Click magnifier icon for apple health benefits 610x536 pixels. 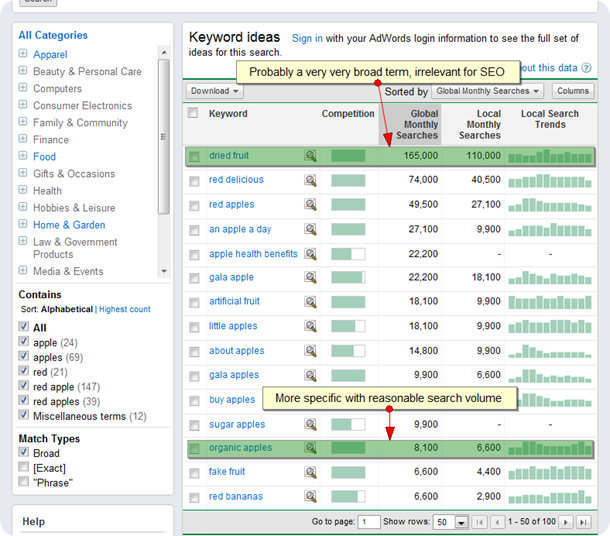pos(311,254)
